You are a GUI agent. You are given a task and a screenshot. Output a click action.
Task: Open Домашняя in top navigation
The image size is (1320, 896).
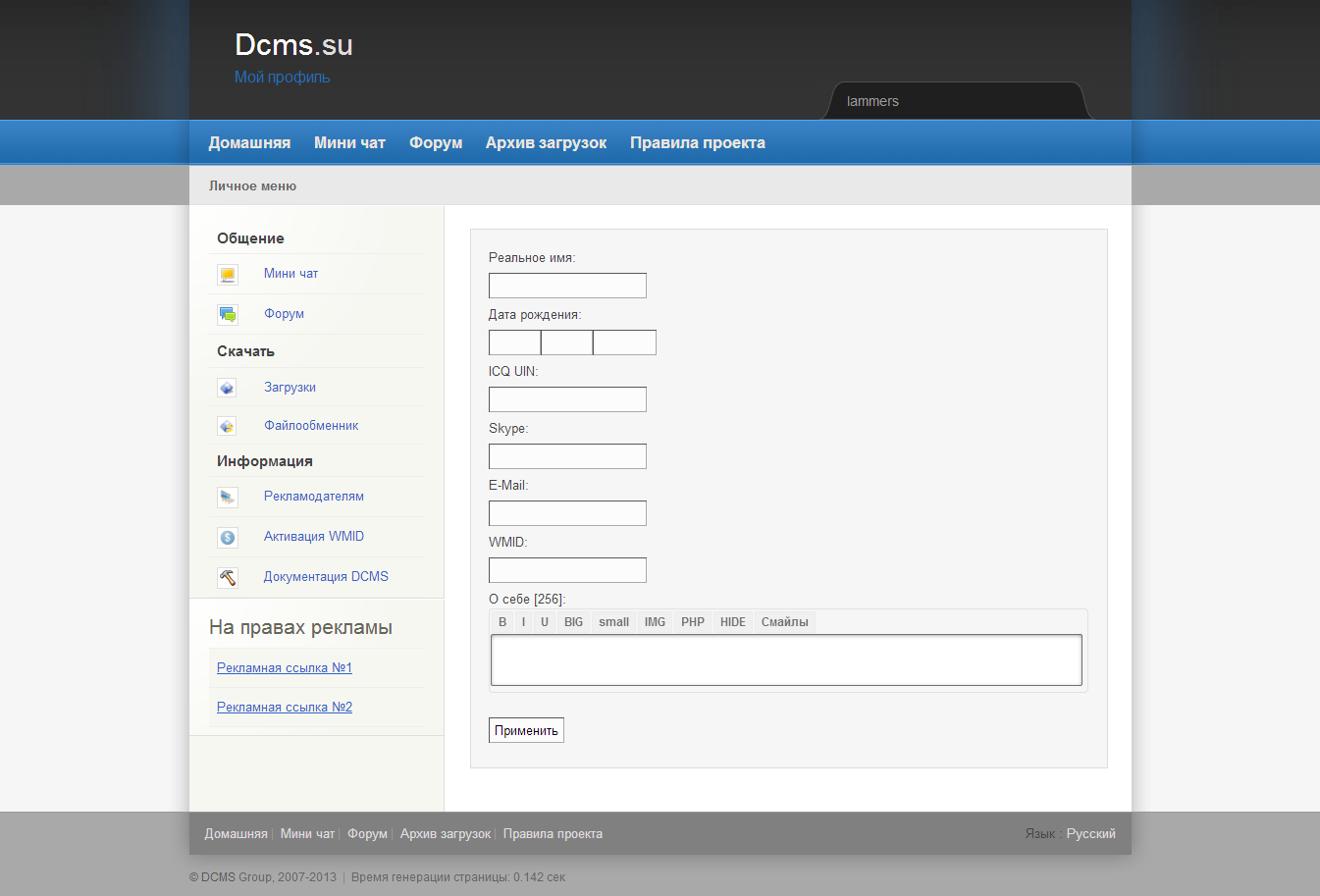tap(249, 142)
